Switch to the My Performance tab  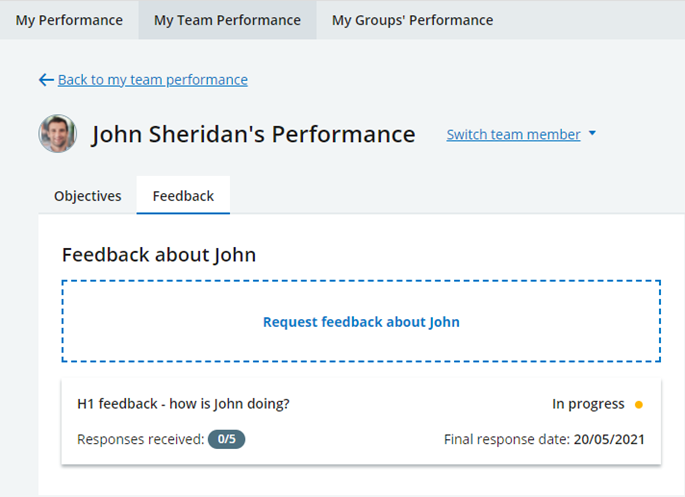[69, 20]
